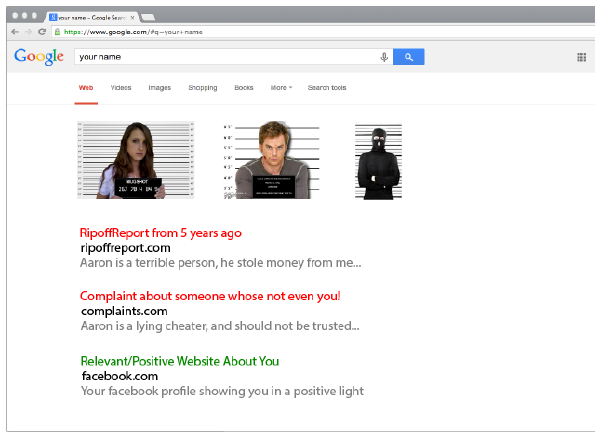Screen dimensions: 595x437
Task: Close the 'your name - Google Search' tab
Action: pos(132,17)
